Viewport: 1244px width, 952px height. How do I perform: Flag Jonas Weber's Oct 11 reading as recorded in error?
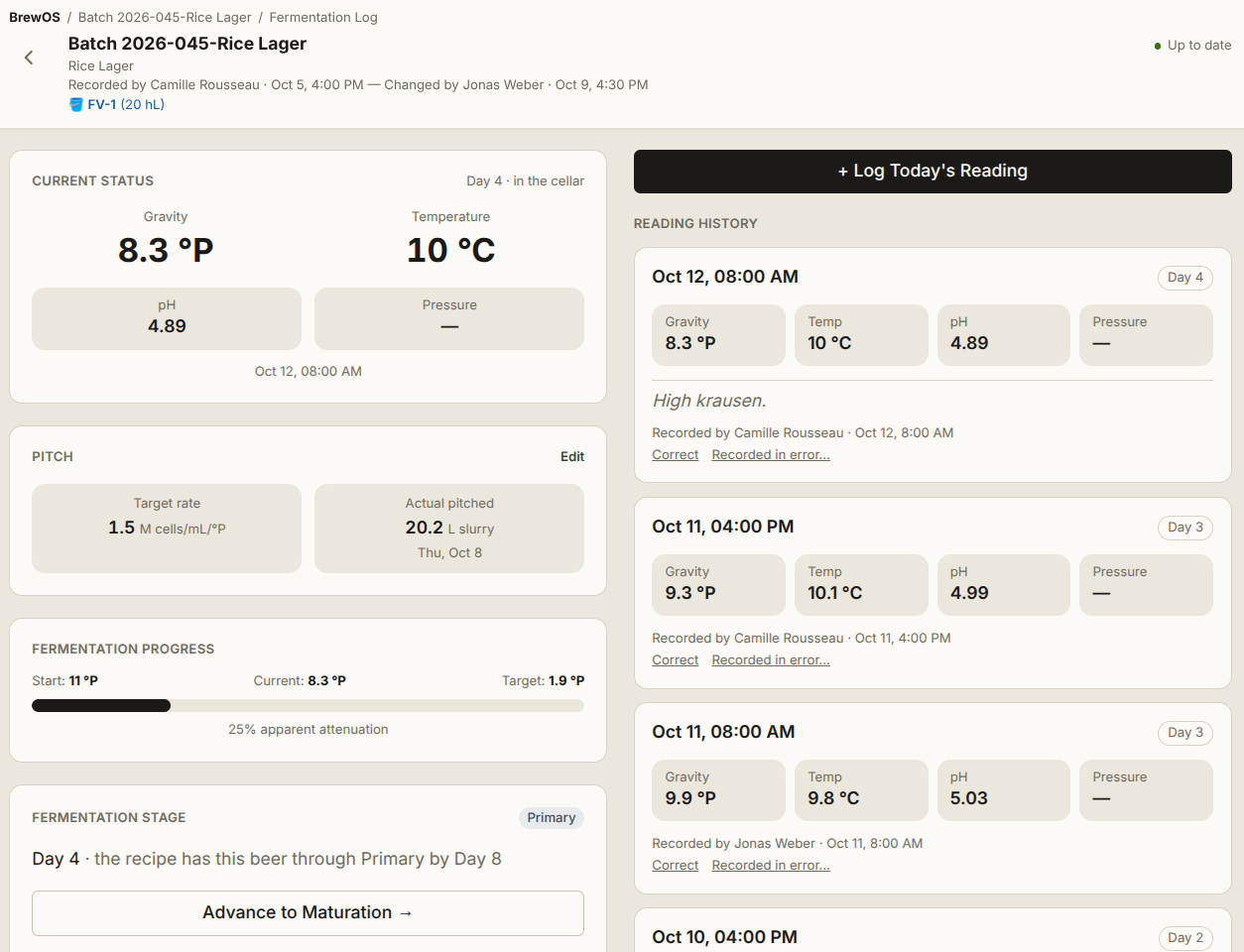[x=771, y=865]
